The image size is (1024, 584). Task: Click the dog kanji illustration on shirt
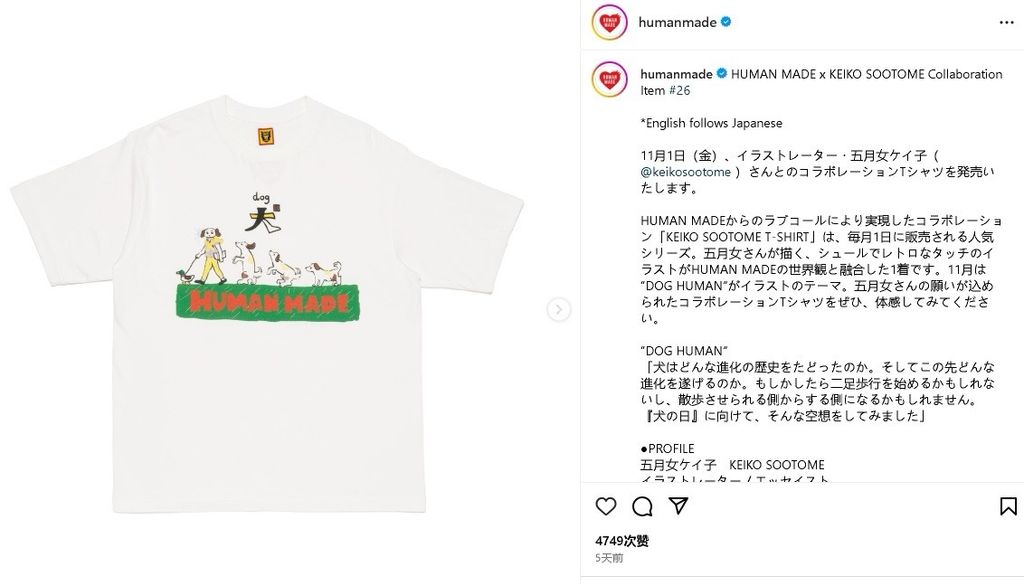coord(263,214)
